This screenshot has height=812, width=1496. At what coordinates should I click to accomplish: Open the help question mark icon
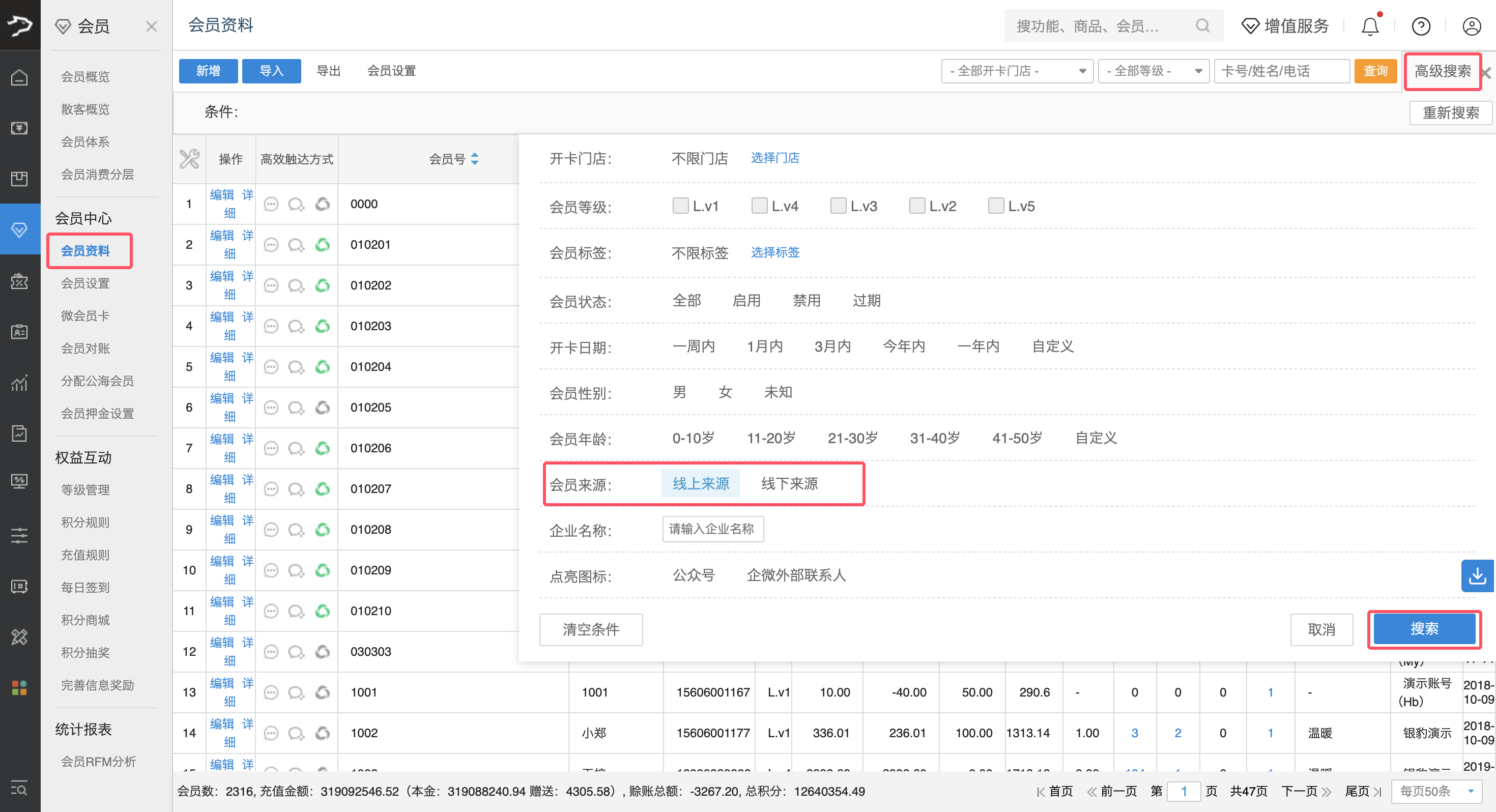1421,26
